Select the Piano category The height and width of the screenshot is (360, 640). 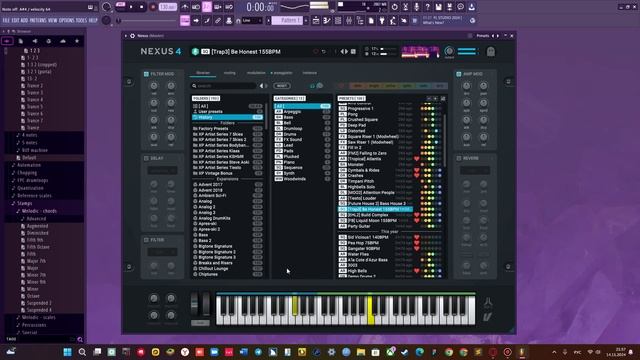[302, 162]
